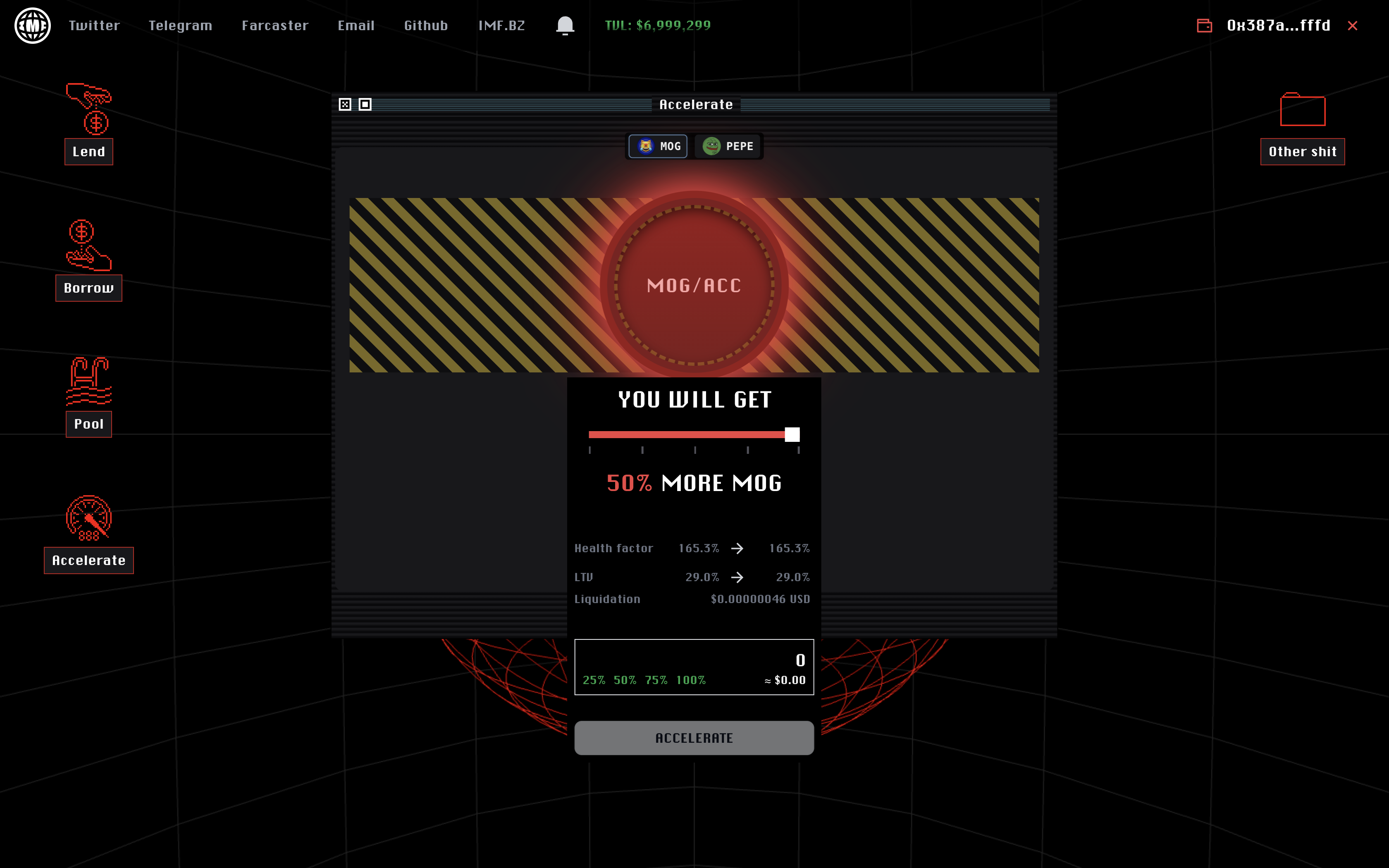Close the Accelerate window via X box
The width and height of the screenshot is (1389, 868).
[x=345, y=105]
